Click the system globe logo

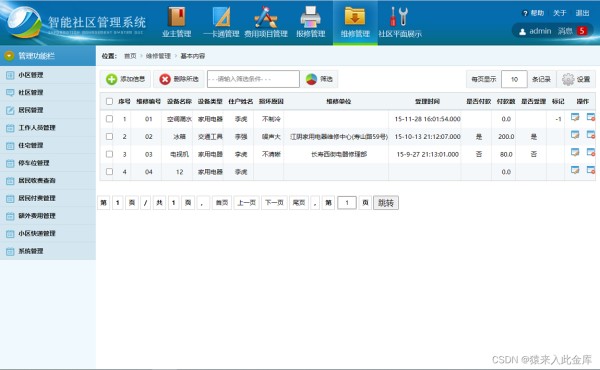coord(24,22)
